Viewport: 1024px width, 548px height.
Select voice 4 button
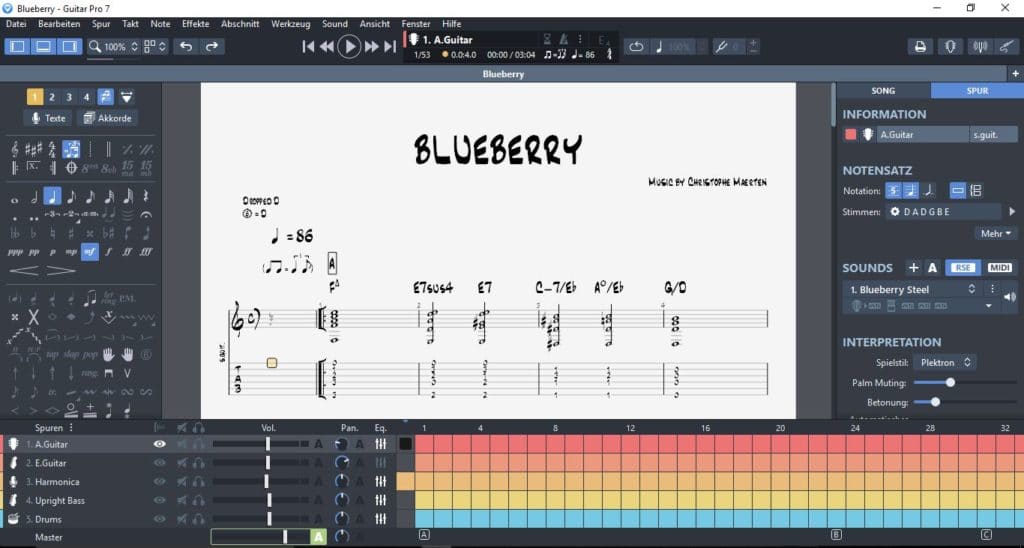(x=86, y=97)
